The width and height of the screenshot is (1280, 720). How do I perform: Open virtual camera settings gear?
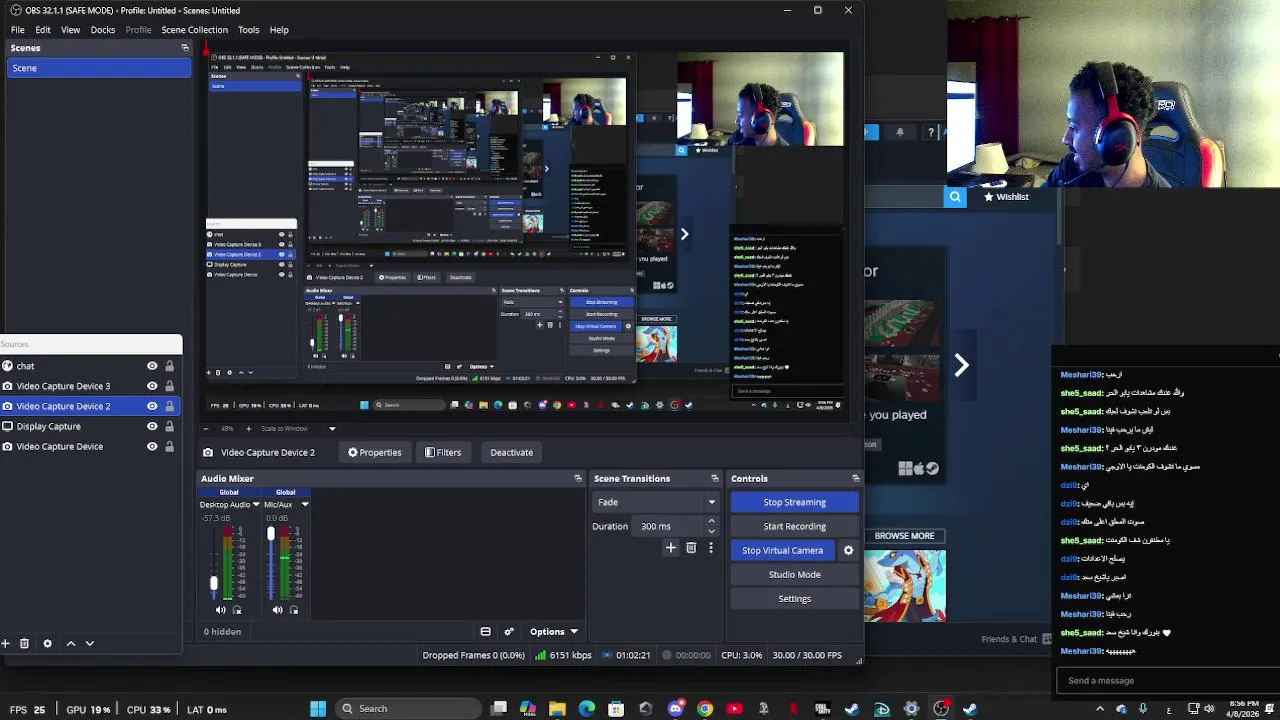tap(849, 550)
